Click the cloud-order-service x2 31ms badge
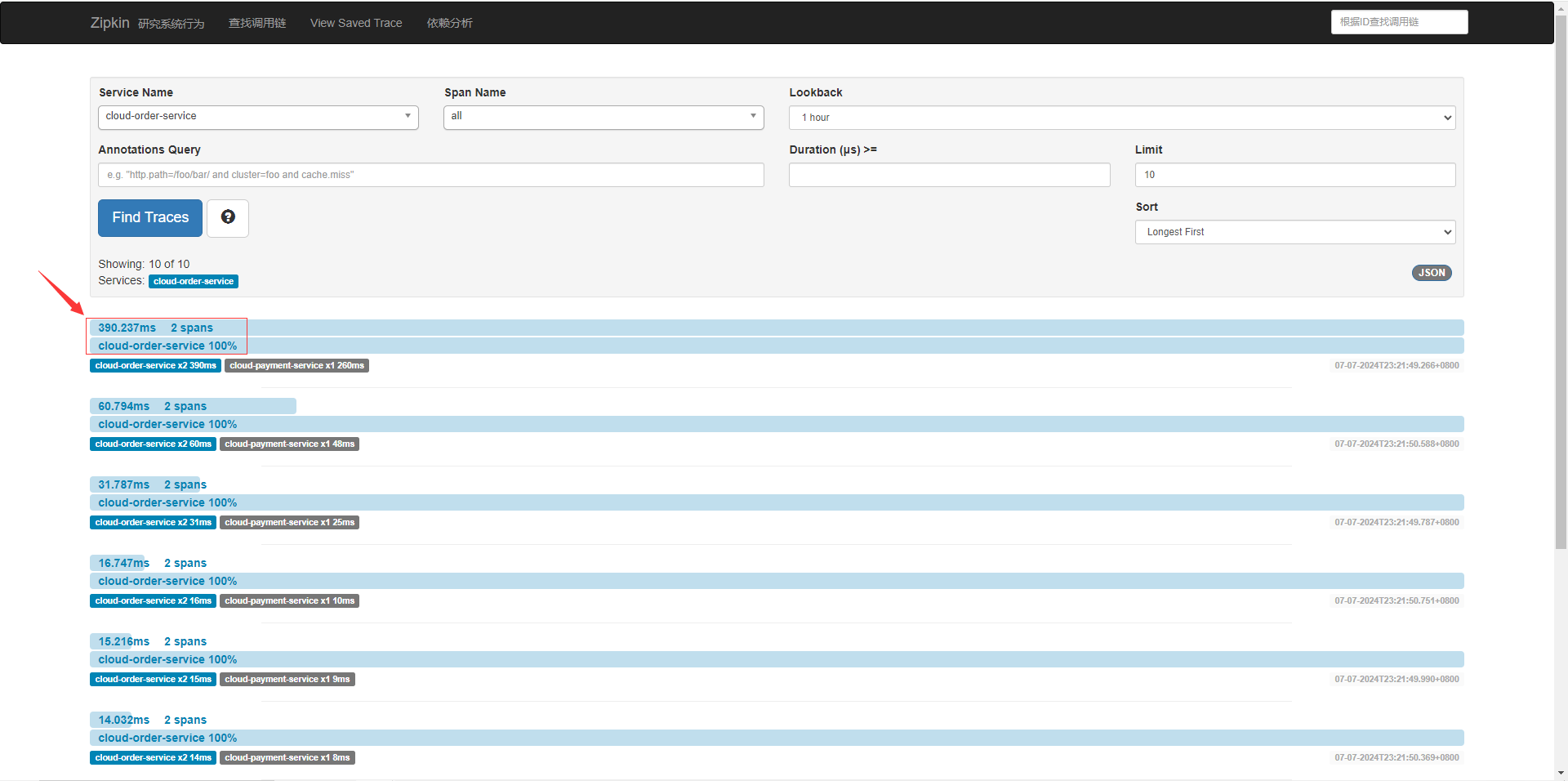This screenshot has width=1568, height=781. (153, 522)
